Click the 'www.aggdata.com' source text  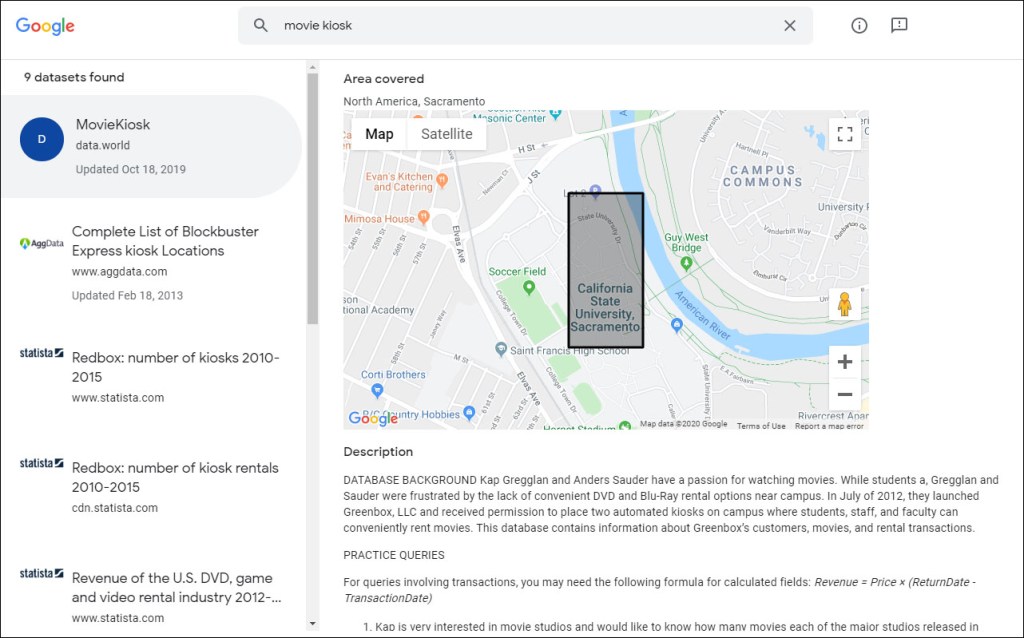click(x=120, y=272)
